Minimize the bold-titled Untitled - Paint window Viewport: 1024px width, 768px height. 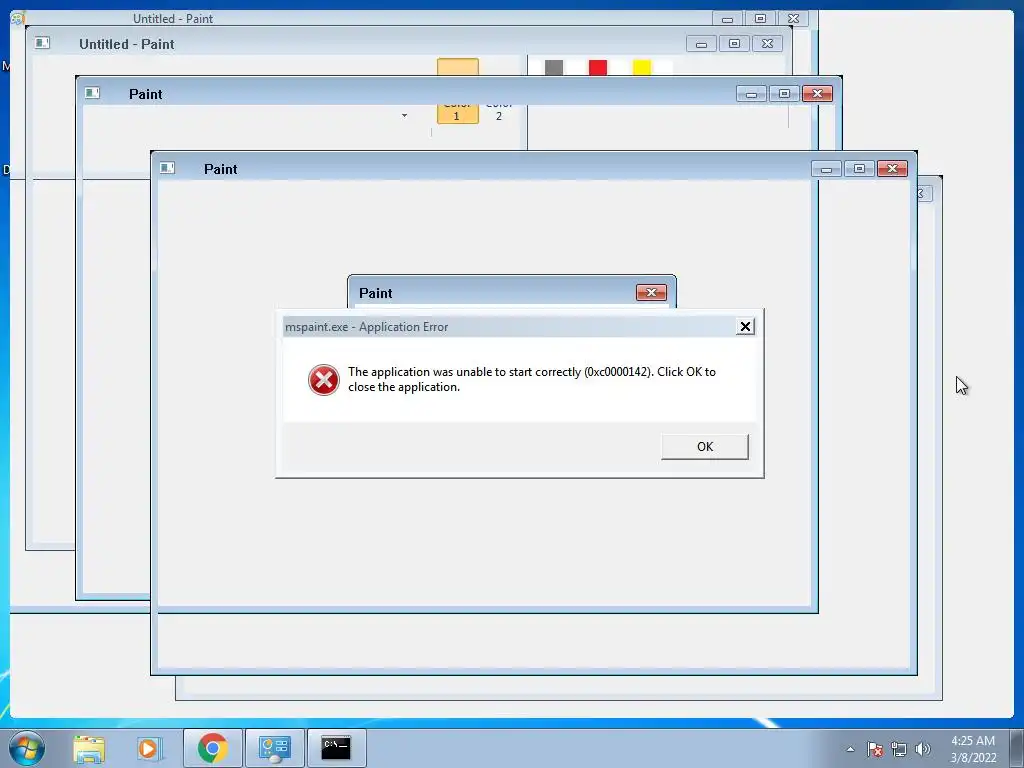click(x=701, y=44)
